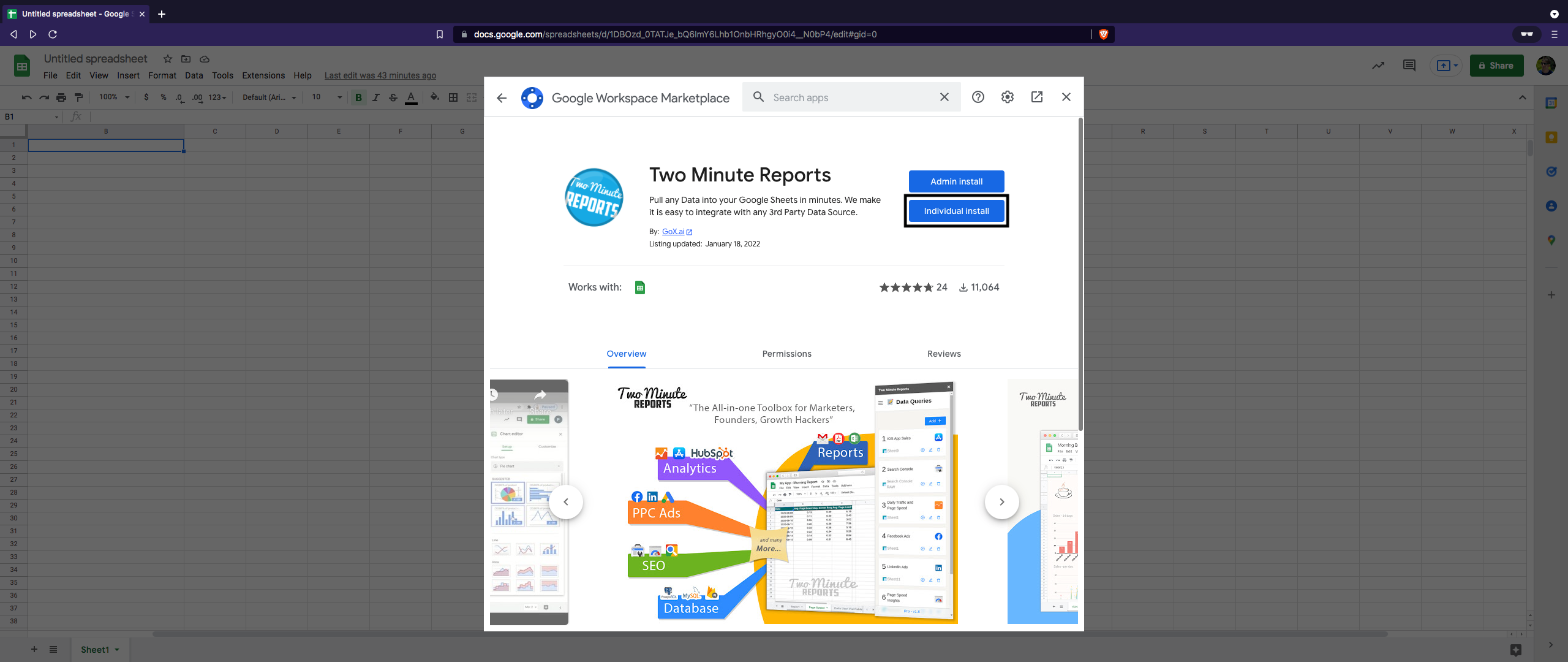
Task: Print the spreadsheet
Action: (x=61, y=97)
